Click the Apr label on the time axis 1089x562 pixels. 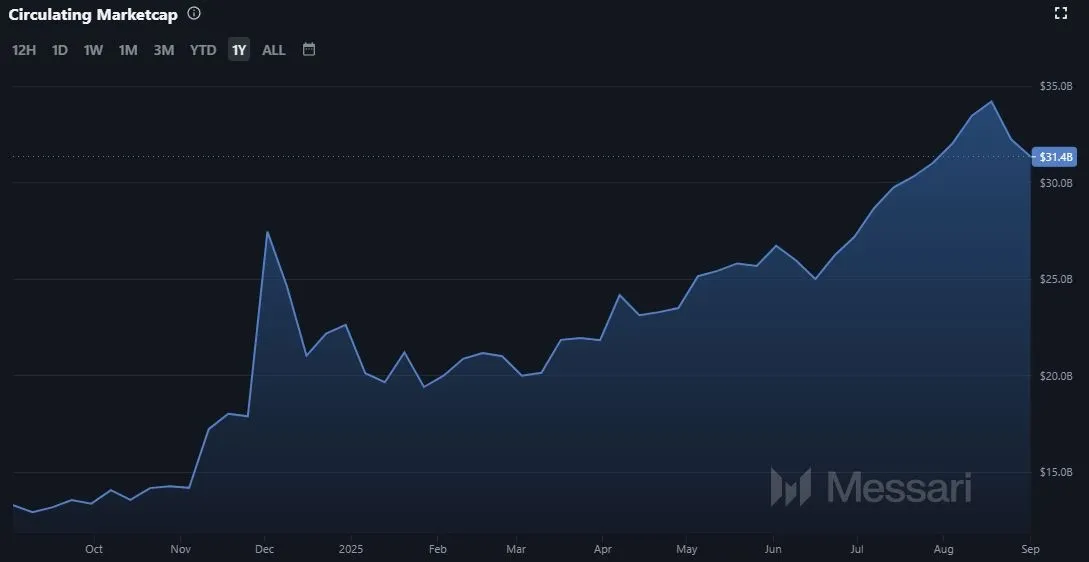point(602,549)
